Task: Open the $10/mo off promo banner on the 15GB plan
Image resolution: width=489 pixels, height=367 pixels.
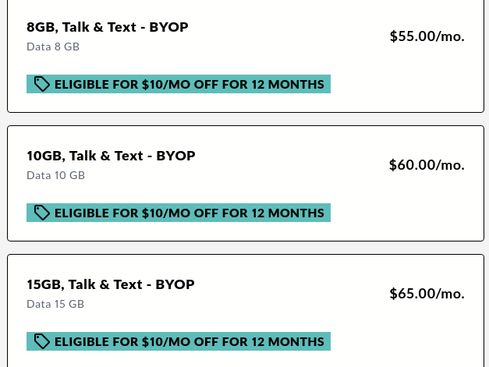Action: pyautogui.click(x=179, y=341)
